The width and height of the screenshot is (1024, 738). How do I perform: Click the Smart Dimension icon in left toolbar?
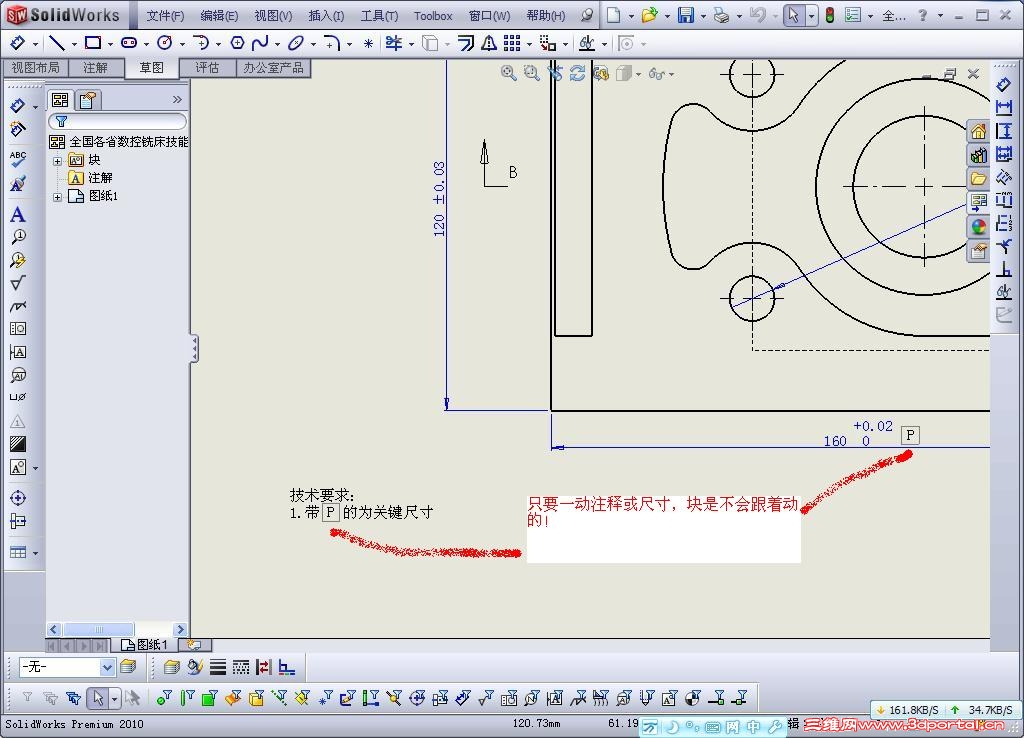click(18, 105)
